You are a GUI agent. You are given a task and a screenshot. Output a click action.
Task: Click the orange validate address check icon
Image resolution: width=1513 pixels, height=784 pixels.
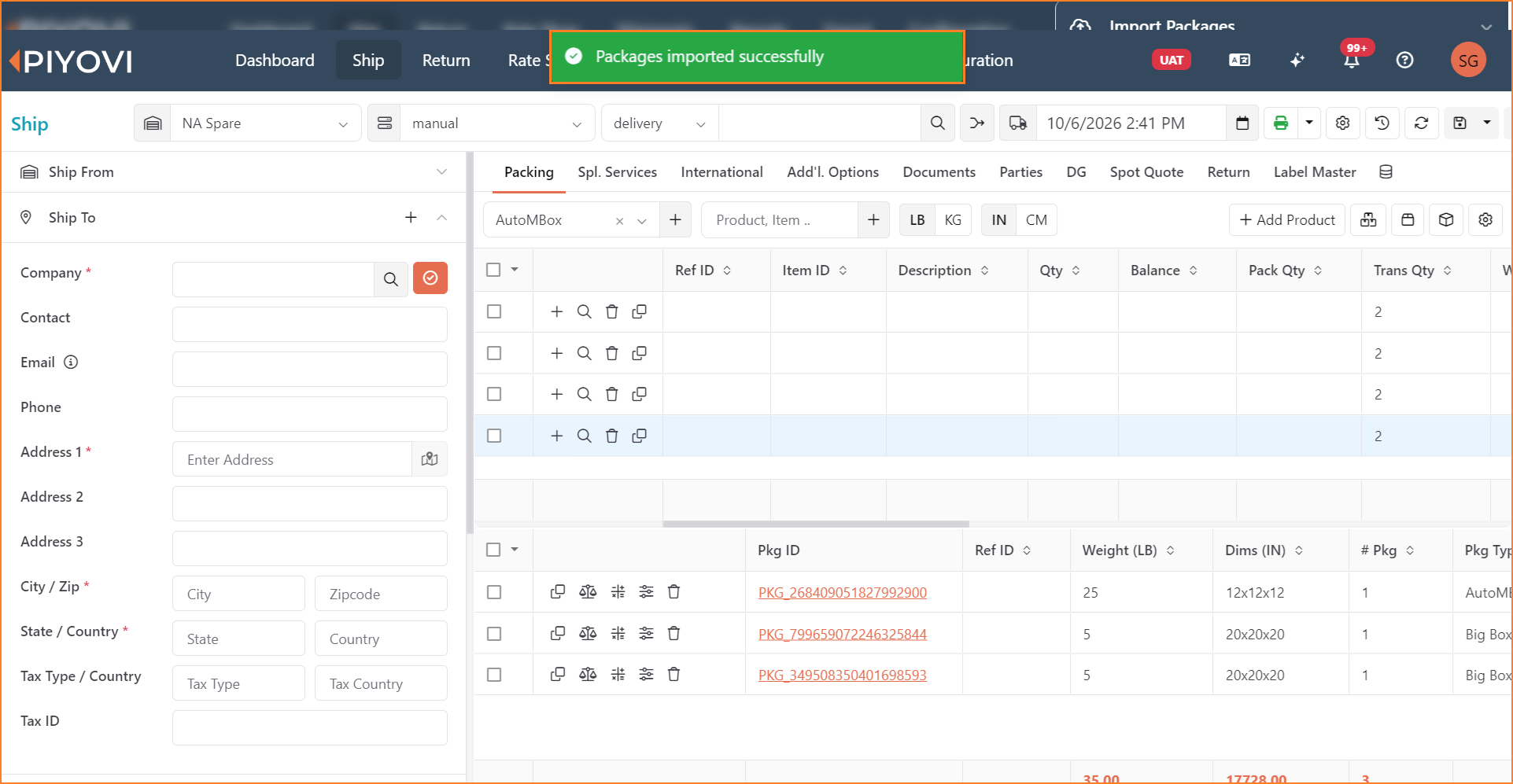(430, 278)
